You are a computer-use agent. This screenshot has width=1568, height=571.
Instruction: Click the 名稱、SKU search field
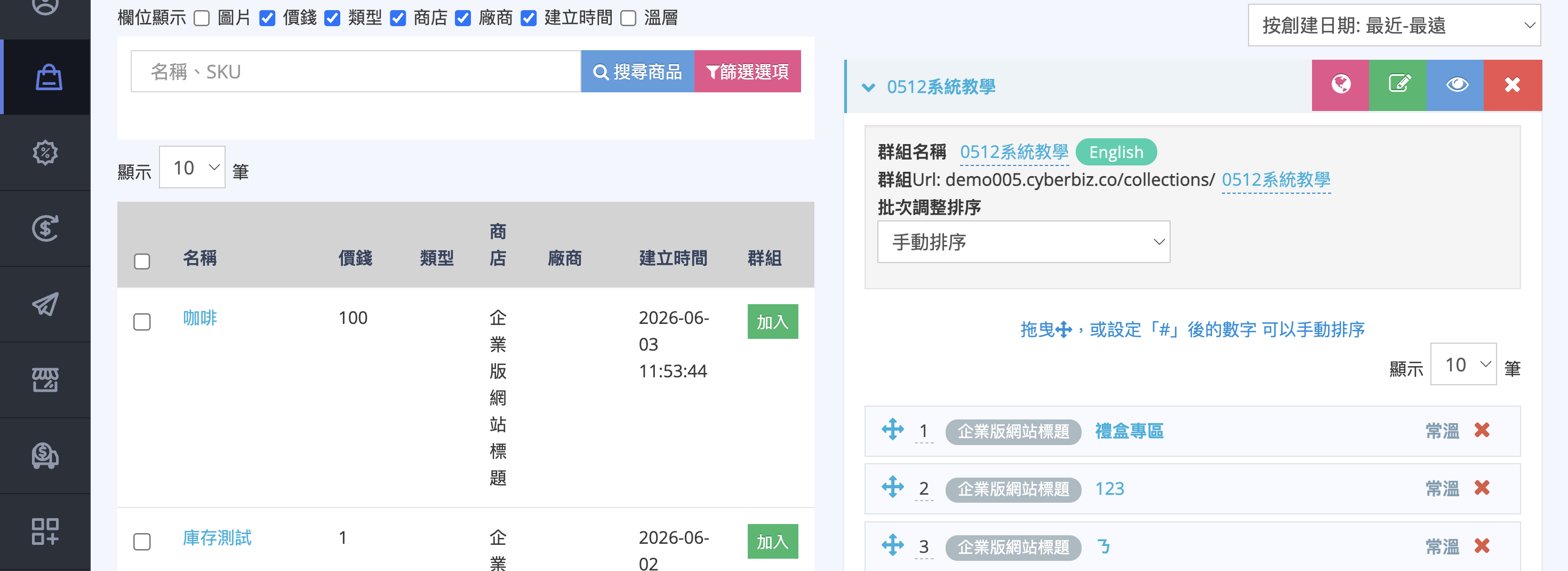pyautogui.click(x=356, y=71)
